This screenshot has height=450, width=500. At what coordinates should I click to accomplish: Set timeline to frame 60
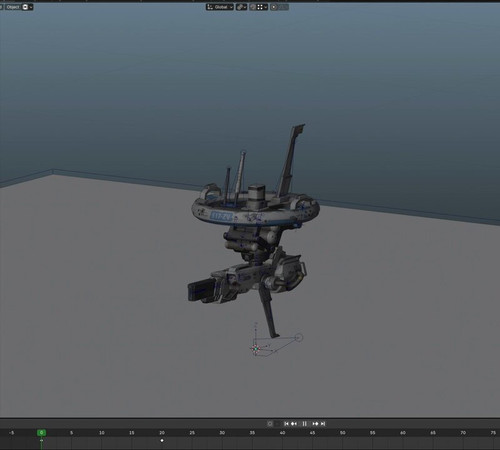pos(403,433)
